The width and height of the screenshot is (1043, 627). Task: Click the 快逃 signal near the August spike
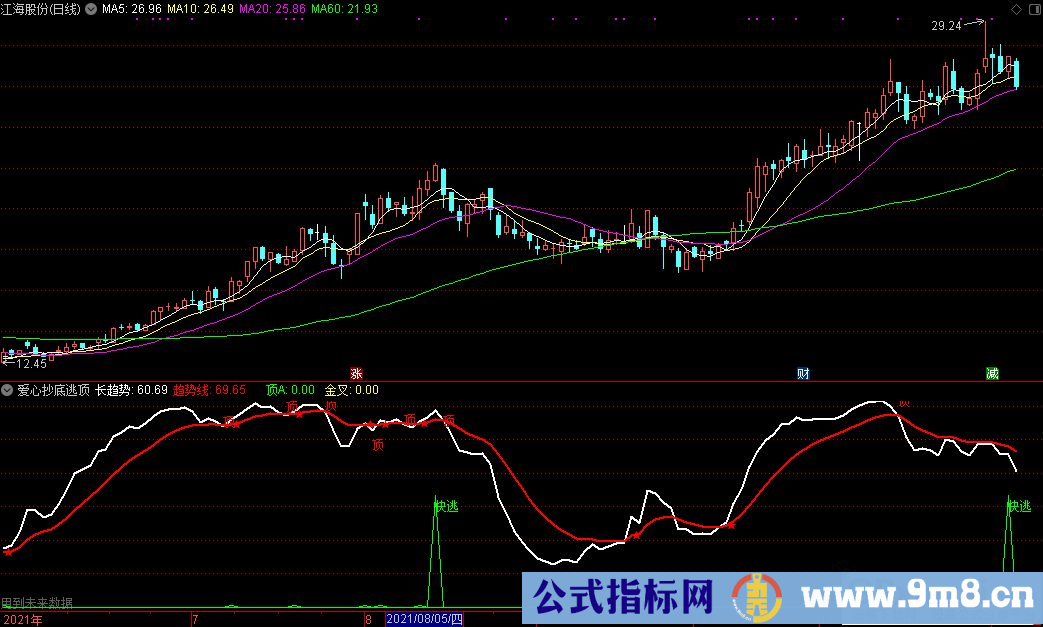(x=447, y=507)
